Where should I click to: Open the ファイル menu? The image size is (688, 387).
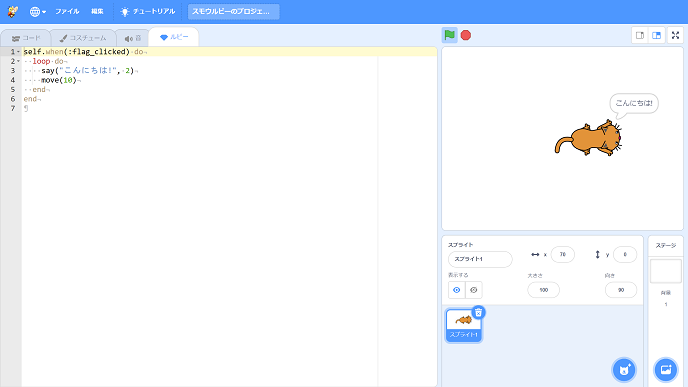(67, 11)
